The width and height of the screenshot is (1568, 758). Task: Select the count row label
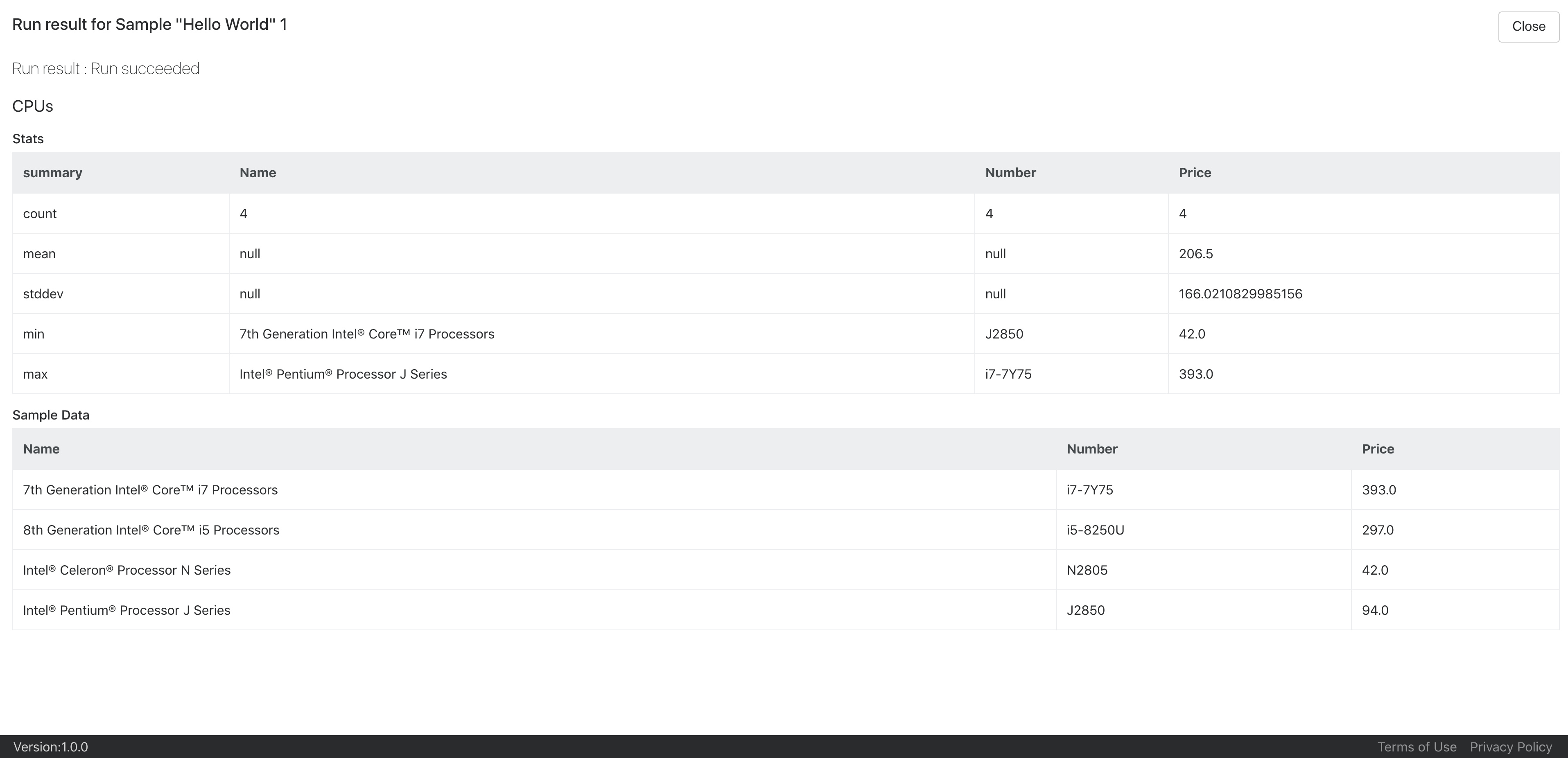(x=40, y=214)
